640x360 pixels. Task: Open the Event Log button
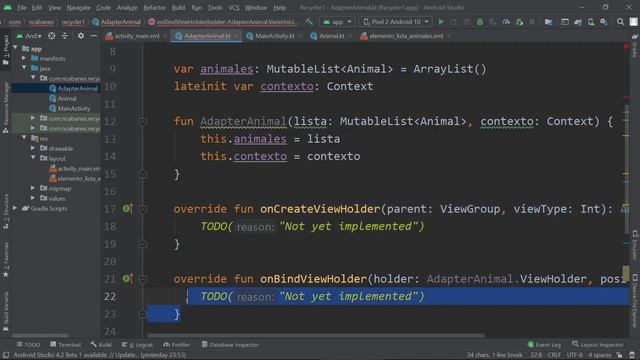coord(544,345)
